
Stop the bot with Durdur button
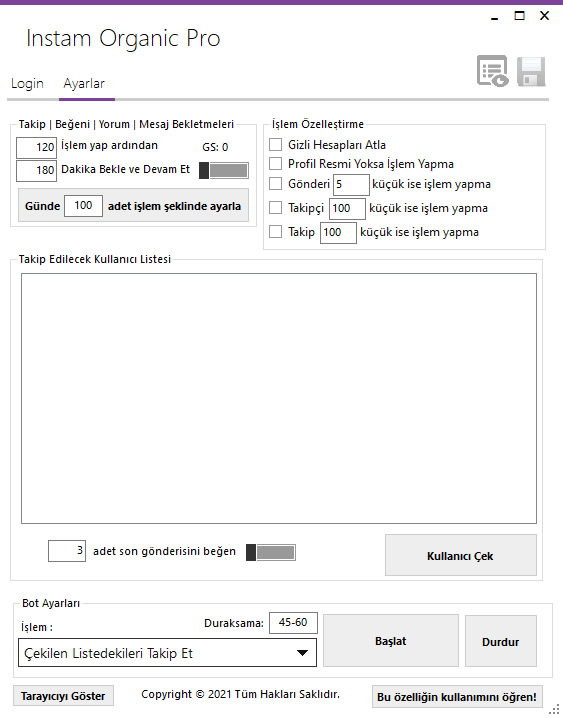pyautogui.click(x=501, y=641)
